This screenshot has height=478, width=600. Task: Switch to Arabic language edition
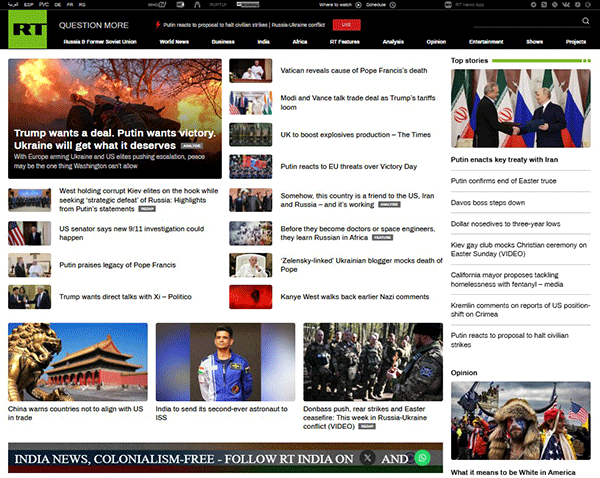(13, 5)
